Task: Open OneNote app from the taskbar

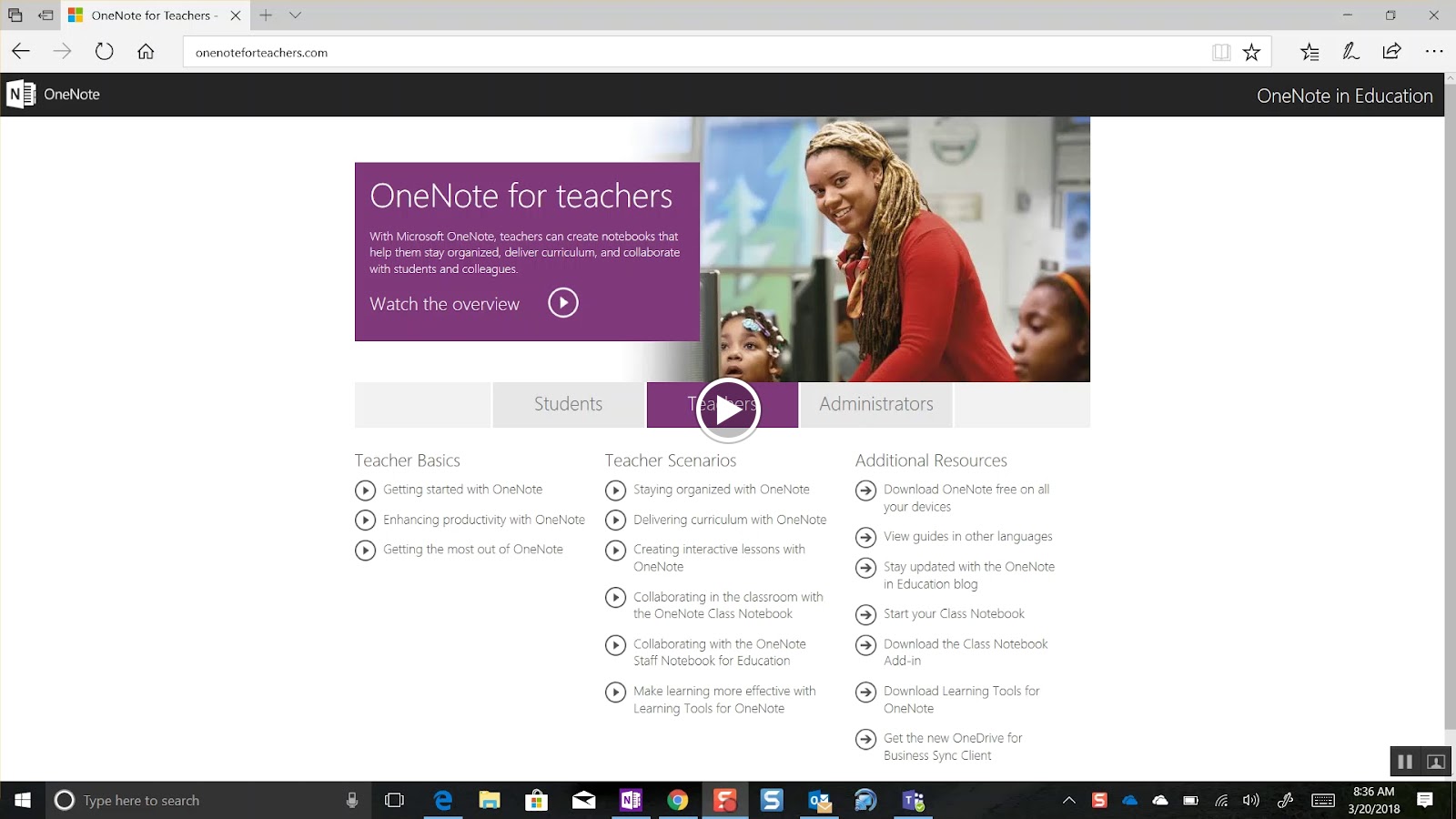Action: pos(631,800)
